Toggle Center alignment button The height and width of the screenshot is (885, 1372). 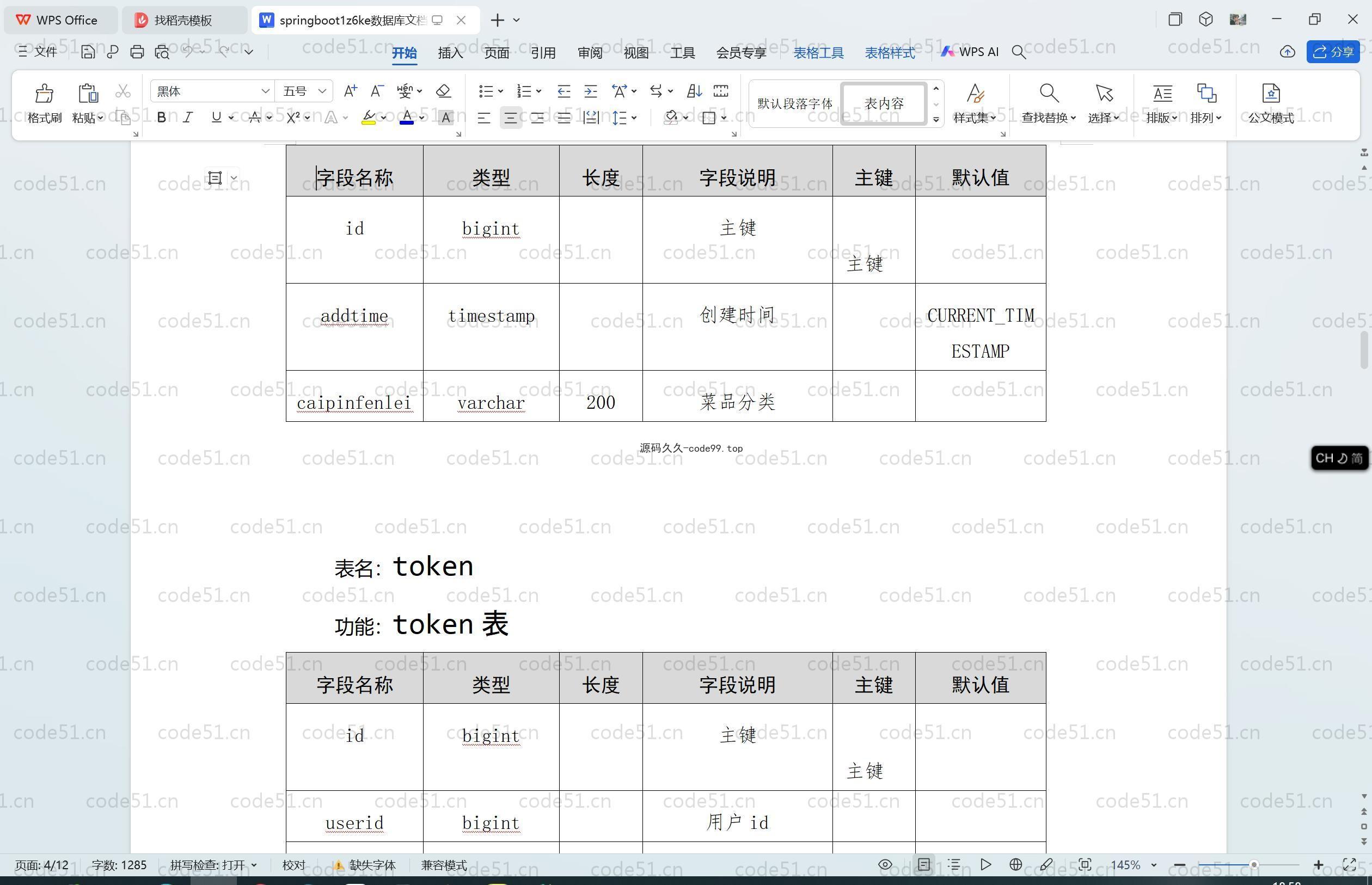click(510, 118)
